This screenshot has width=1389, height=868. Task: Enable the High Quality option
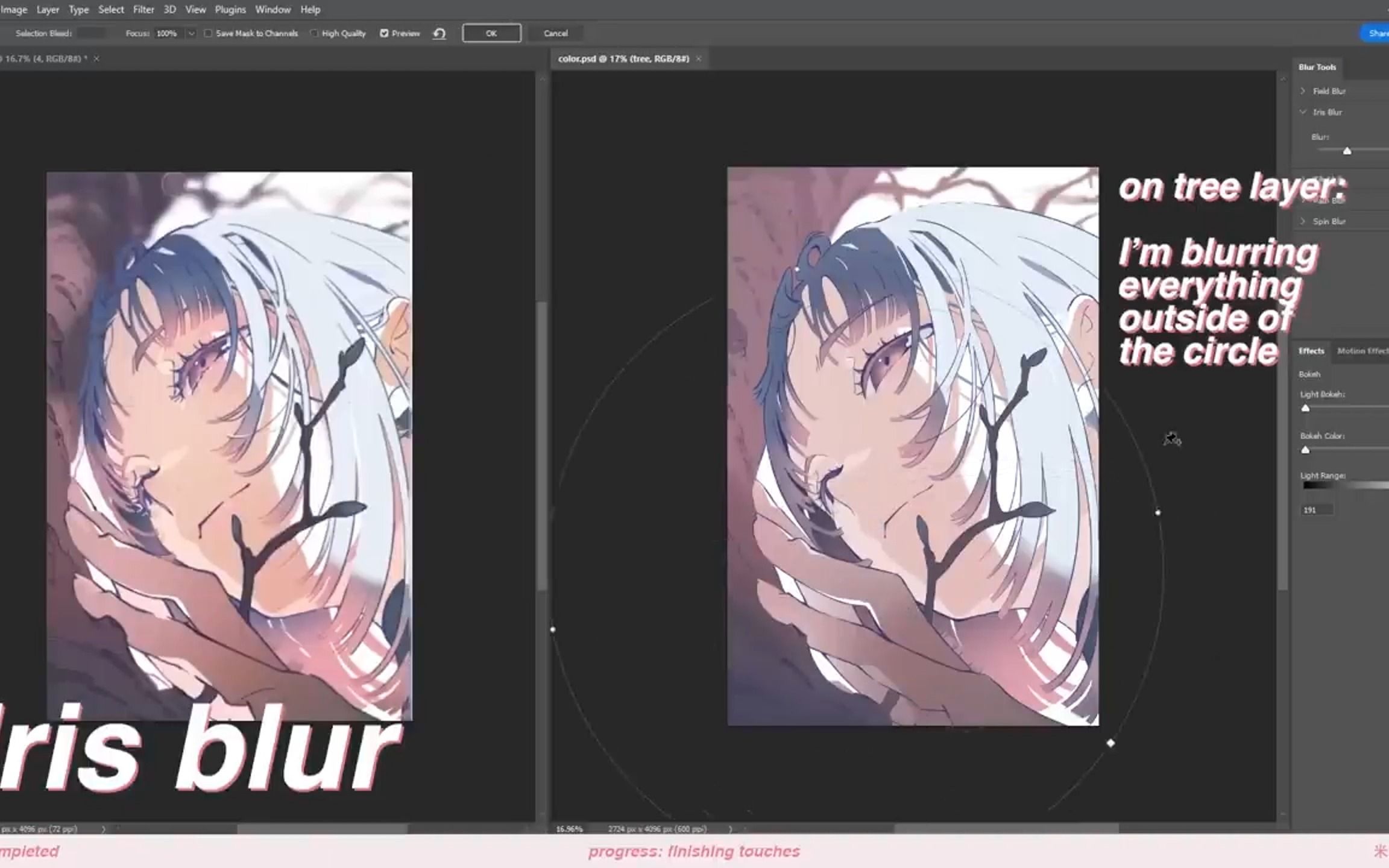[314, 34]
